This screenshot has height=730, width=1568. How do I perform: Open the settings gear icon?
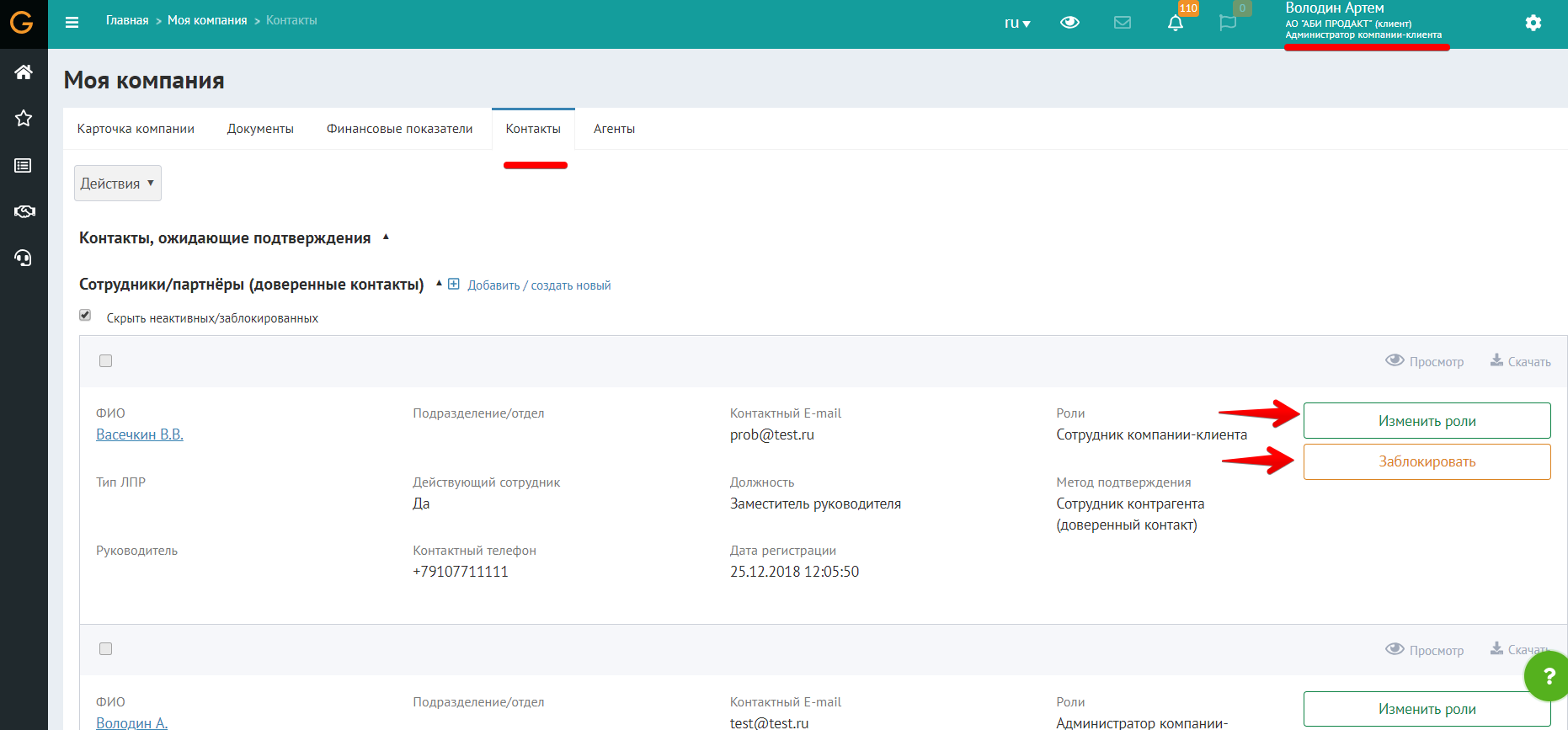pyautogui.click(x=1533, y=23)
